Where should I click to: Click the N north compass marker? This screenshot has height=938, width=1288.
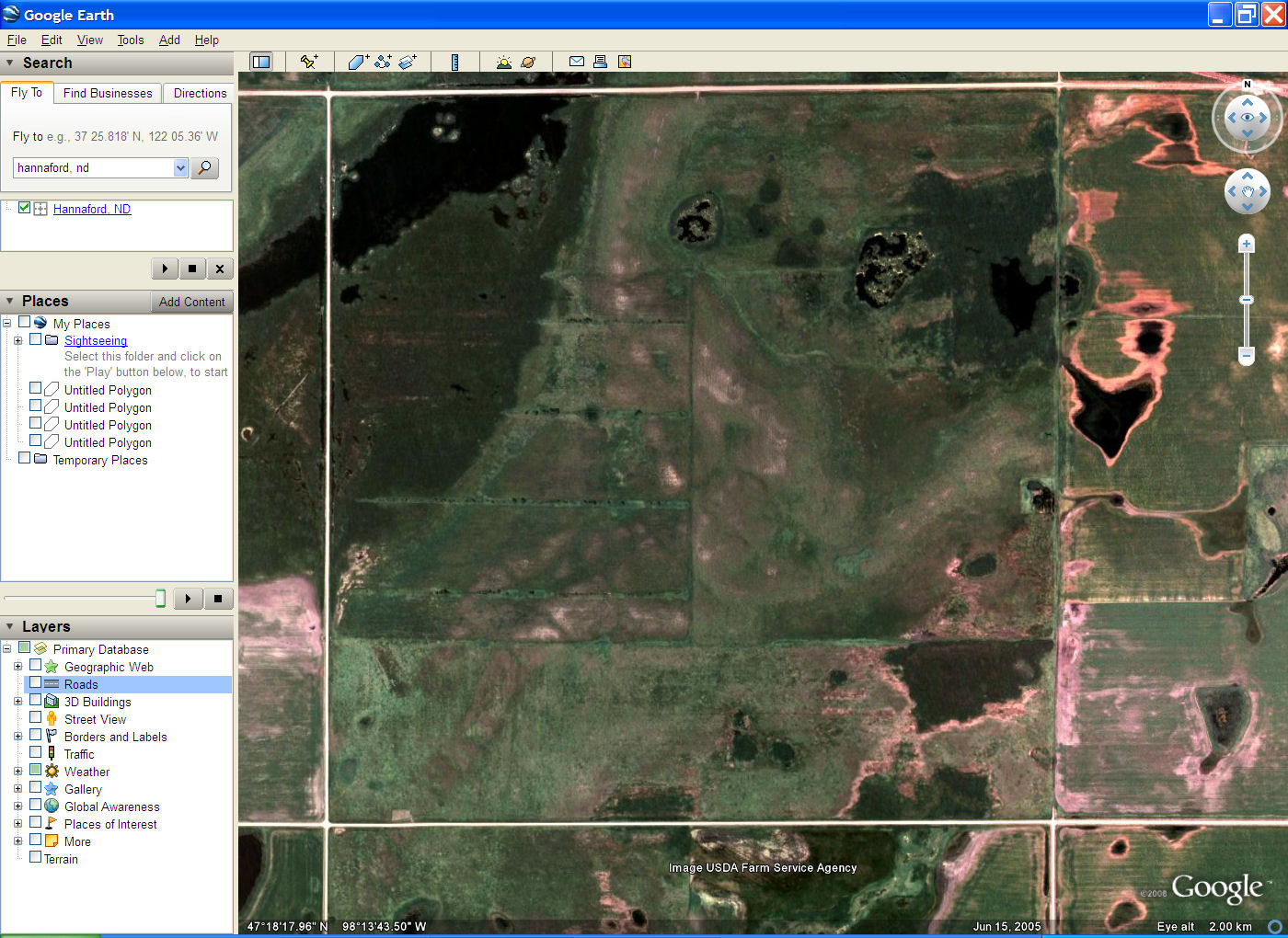(x=1248, y=85)
